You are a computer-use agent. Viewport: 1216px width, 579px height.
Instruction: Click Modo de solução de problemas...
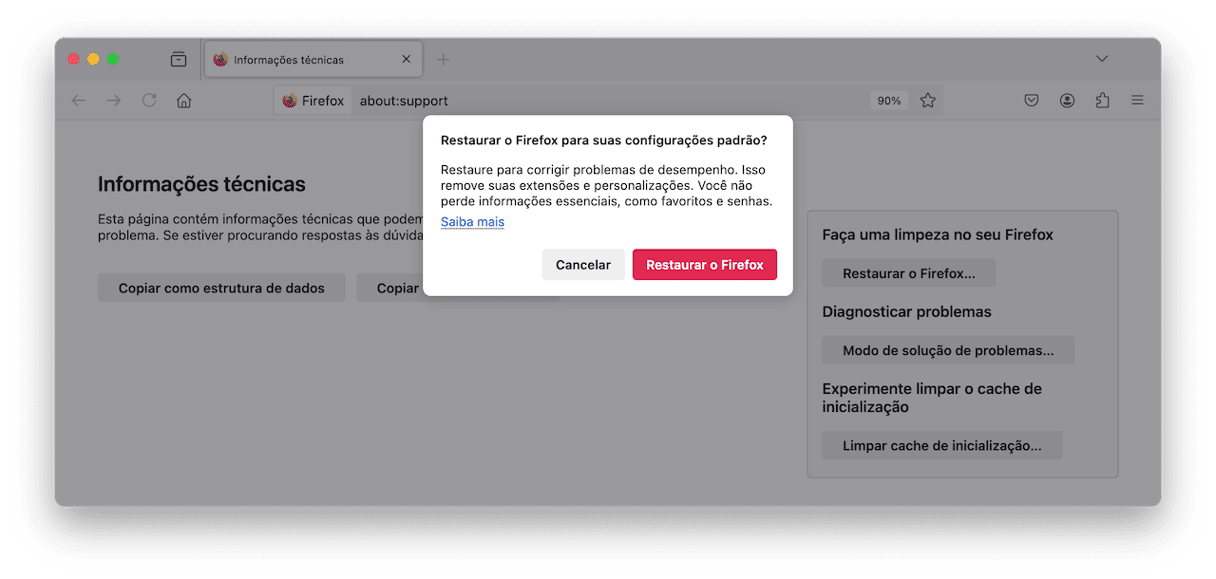pos(948,350)
